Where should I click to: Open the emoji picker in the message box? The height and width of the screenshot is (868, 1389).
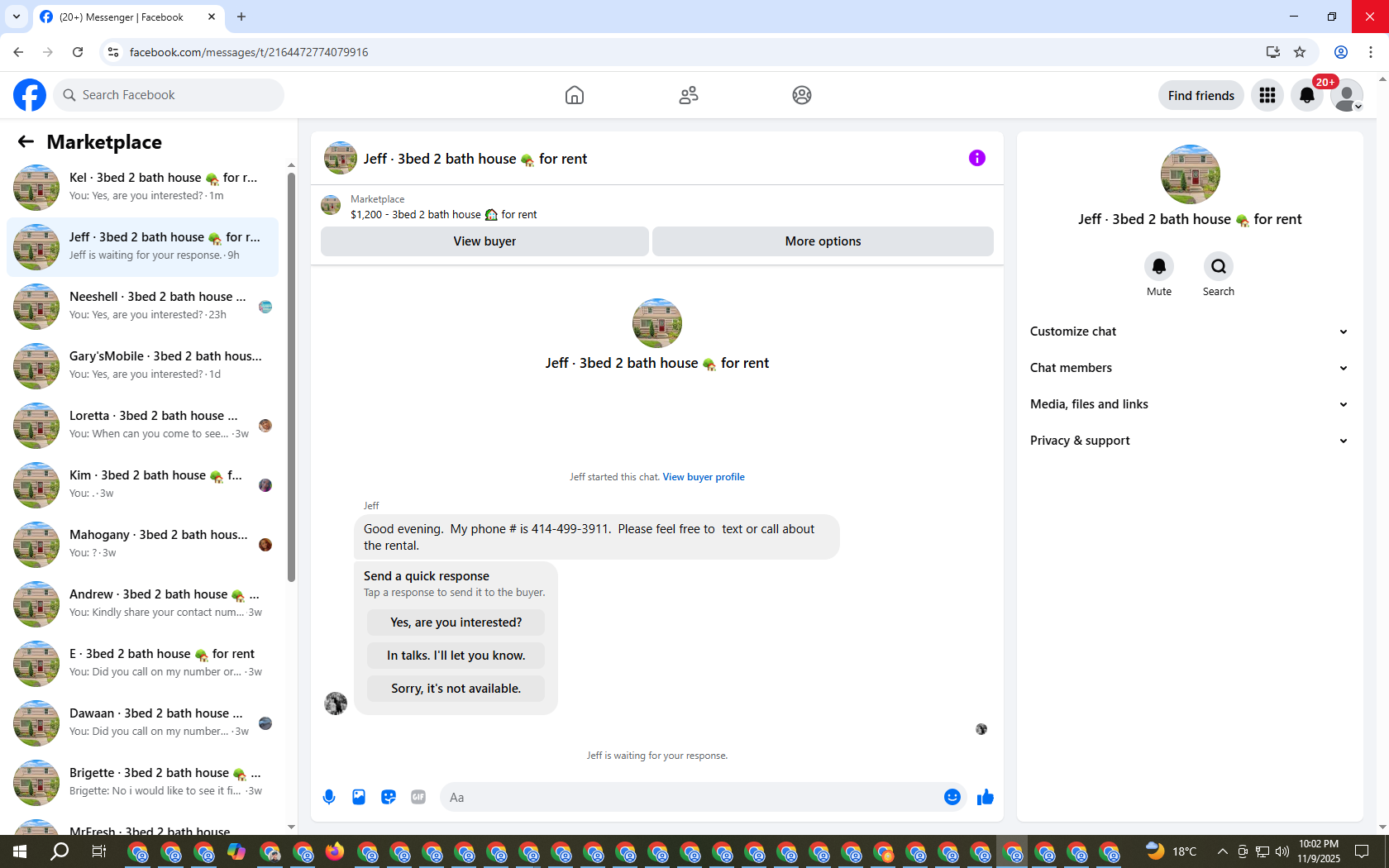[952, 797]
